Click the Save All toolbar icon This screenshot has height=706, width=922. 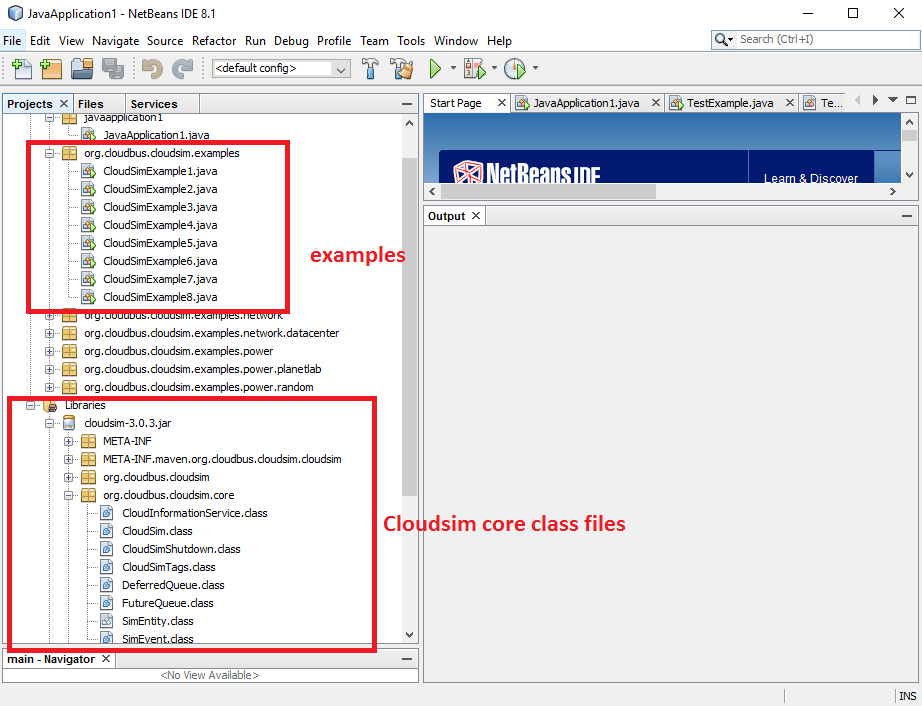113,69
